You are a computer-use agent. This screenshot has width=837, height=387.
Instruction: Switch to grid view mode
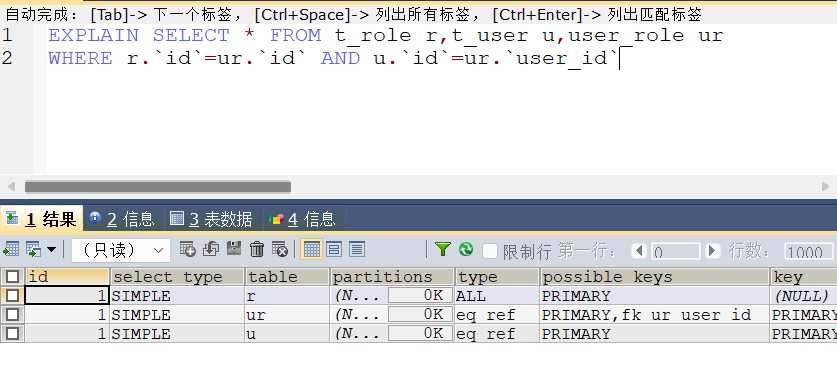pos(312,249)
